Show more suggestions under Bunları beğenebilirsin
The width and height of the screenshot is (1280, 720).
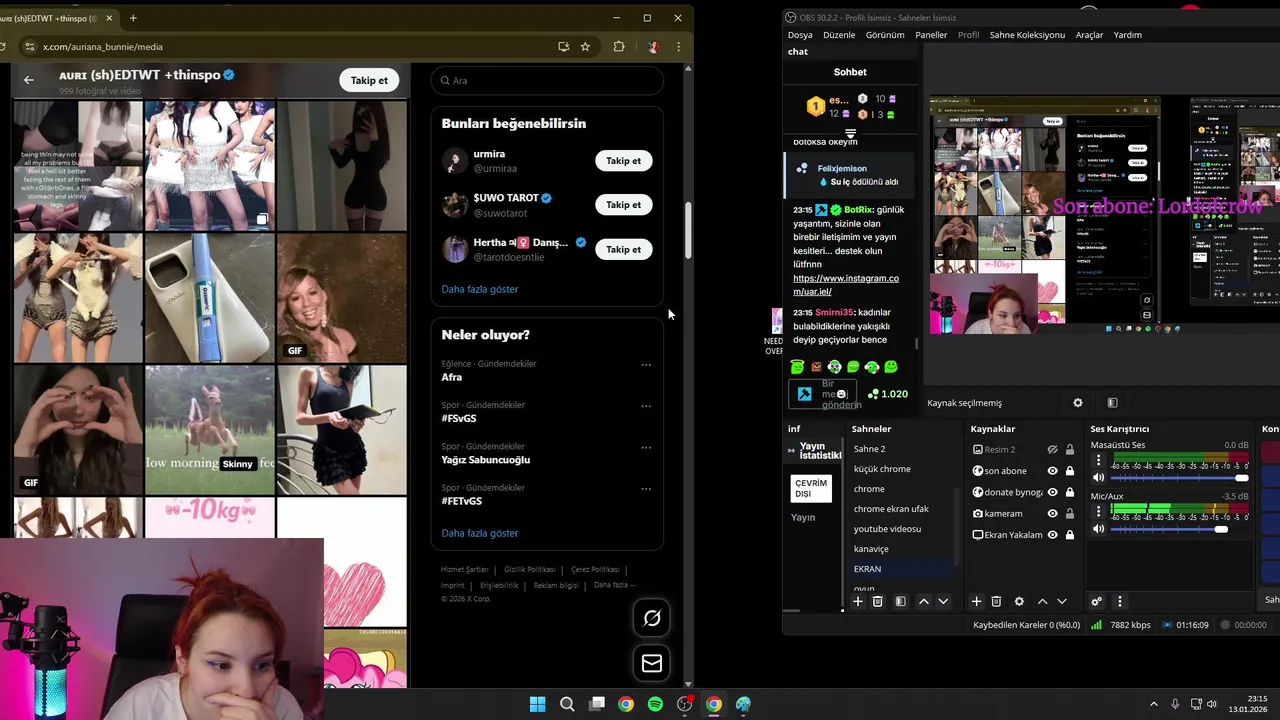click(480, 289)
